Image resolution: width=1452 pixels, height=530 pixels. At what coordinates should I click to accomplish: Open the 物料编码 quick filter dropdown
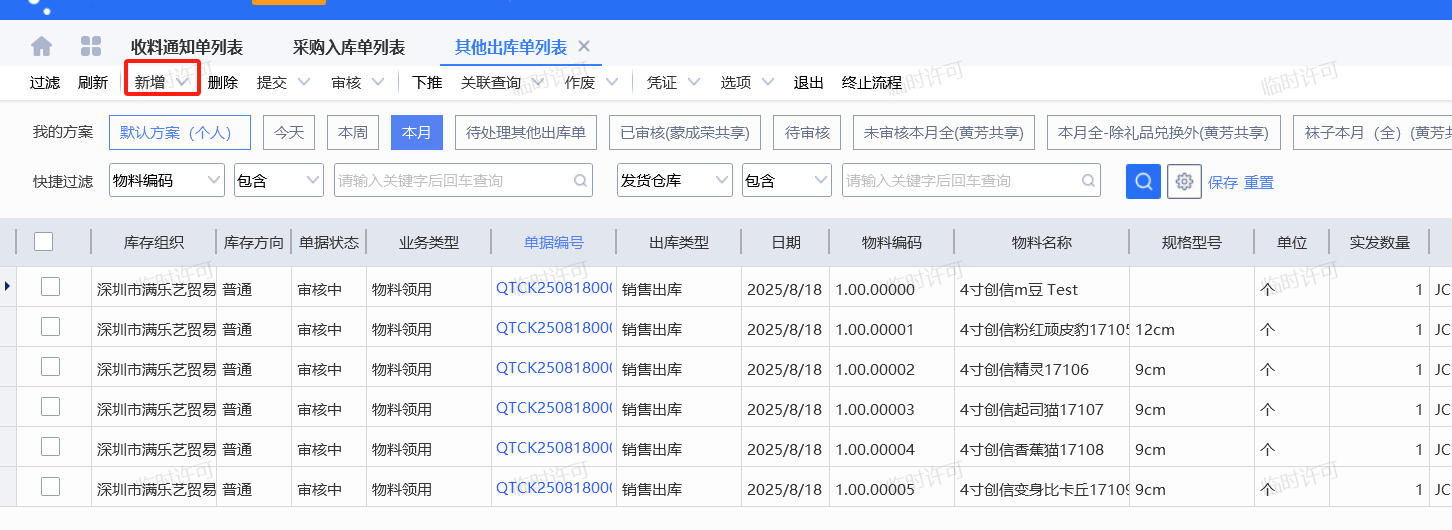pyautogui.click(x=213, y=181)
